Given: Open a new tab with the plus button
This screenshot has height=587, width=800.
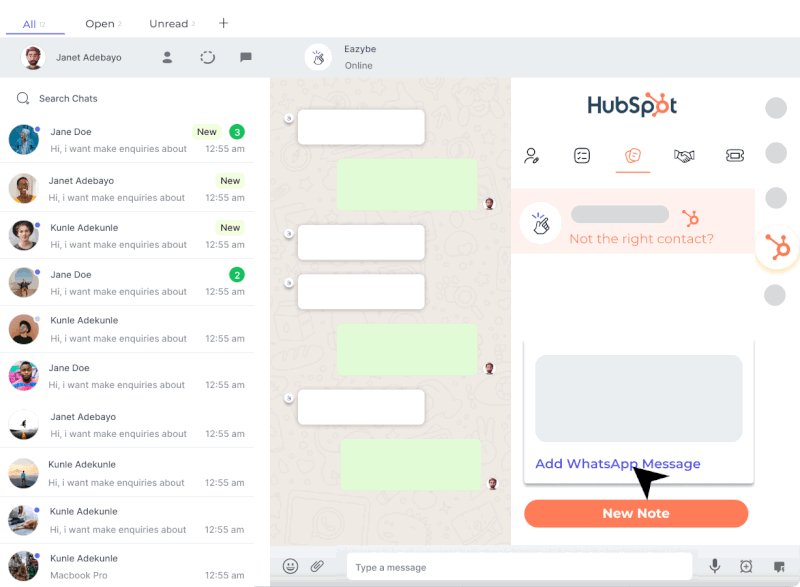Looking at the screenshot, I should point(222,22).
